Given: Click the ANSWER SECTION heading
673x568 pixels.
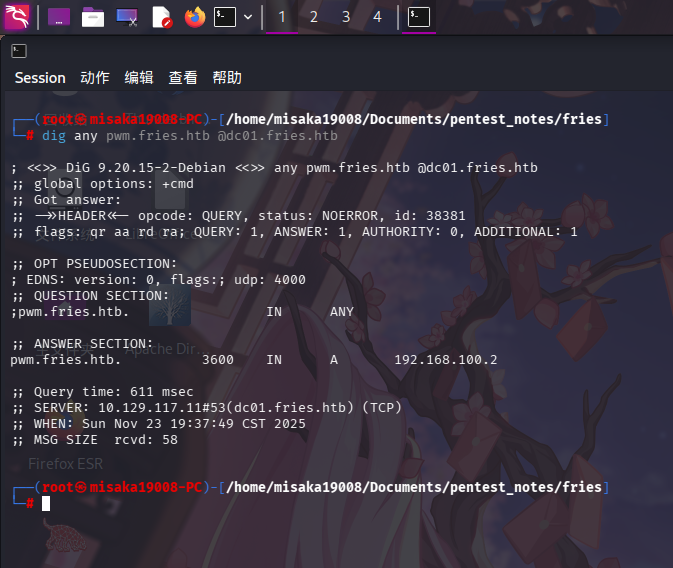Looking at the screenshot, I should coord(83,344).
